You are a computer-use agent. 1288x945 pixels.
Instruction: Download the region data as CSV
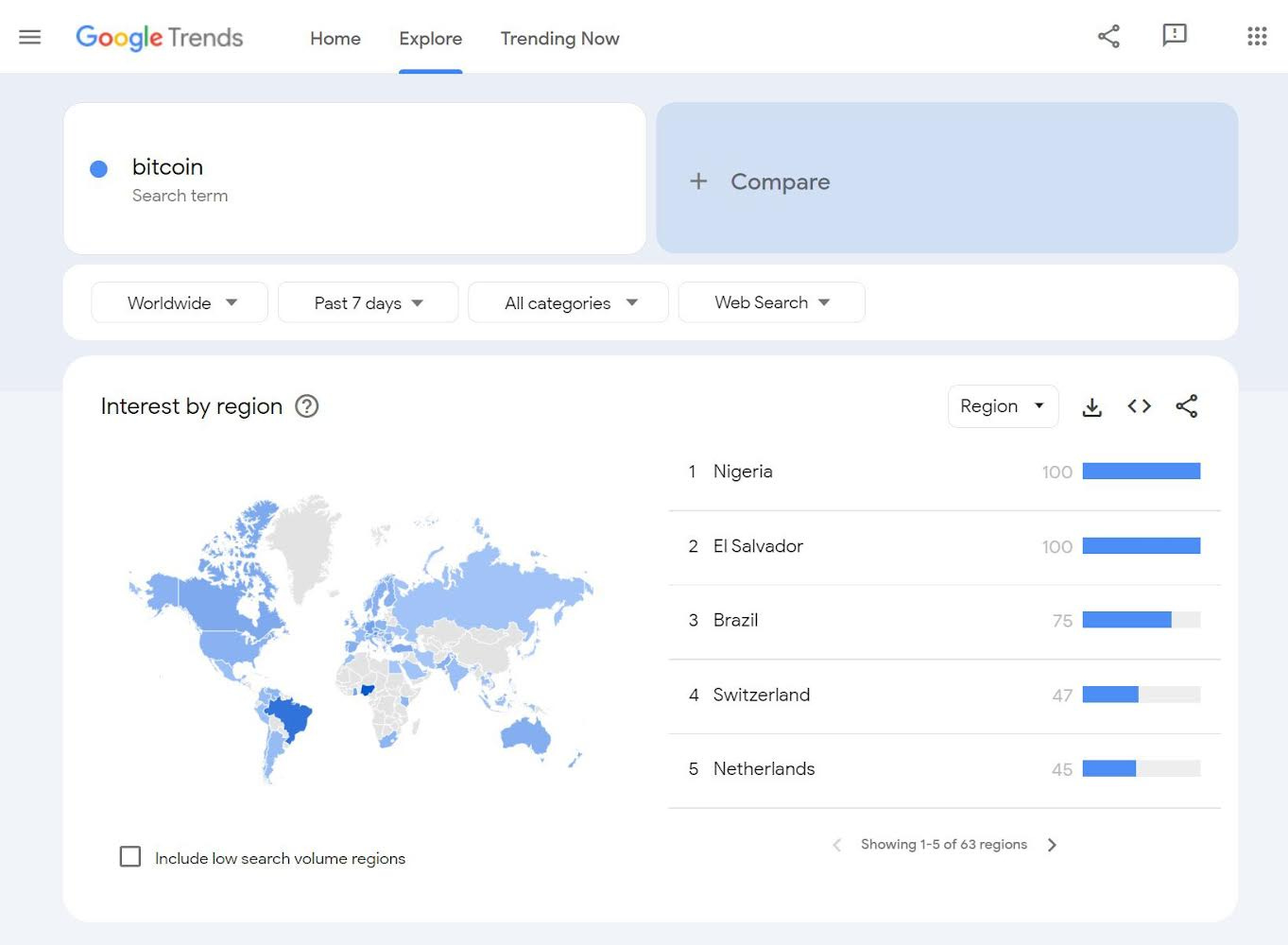tap(1092, 406)
